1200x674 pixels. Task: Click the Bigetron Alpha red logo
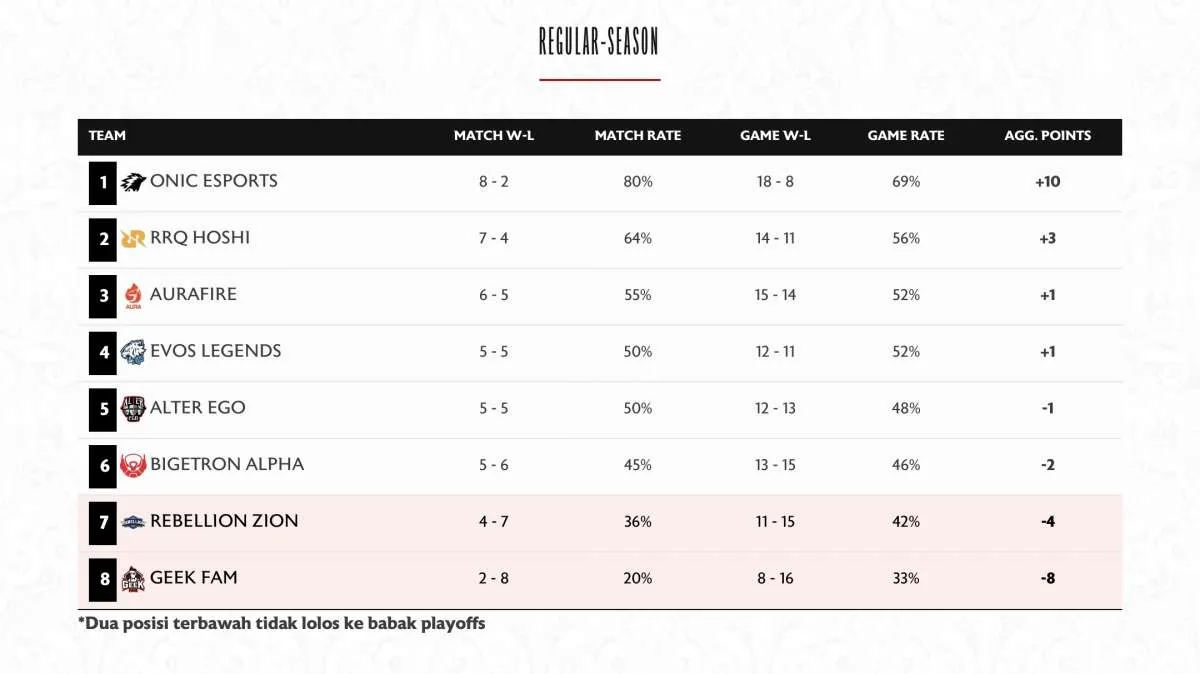pos(133,465)
